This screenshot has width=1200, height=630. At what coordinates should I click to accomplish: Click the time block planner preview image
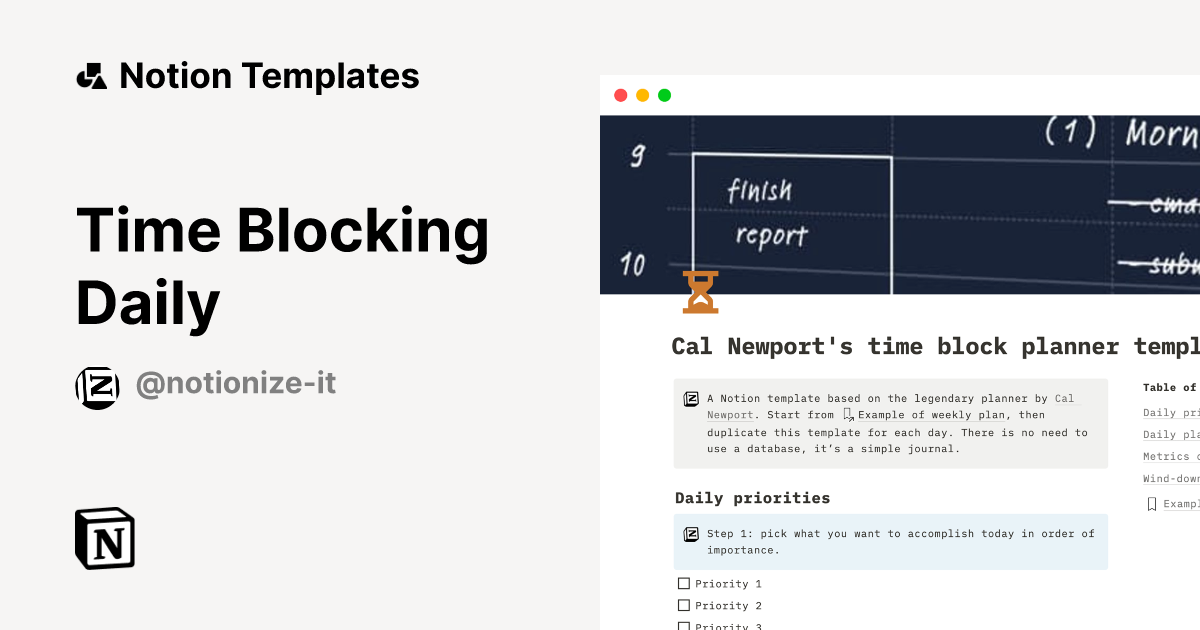click(900, 200)
